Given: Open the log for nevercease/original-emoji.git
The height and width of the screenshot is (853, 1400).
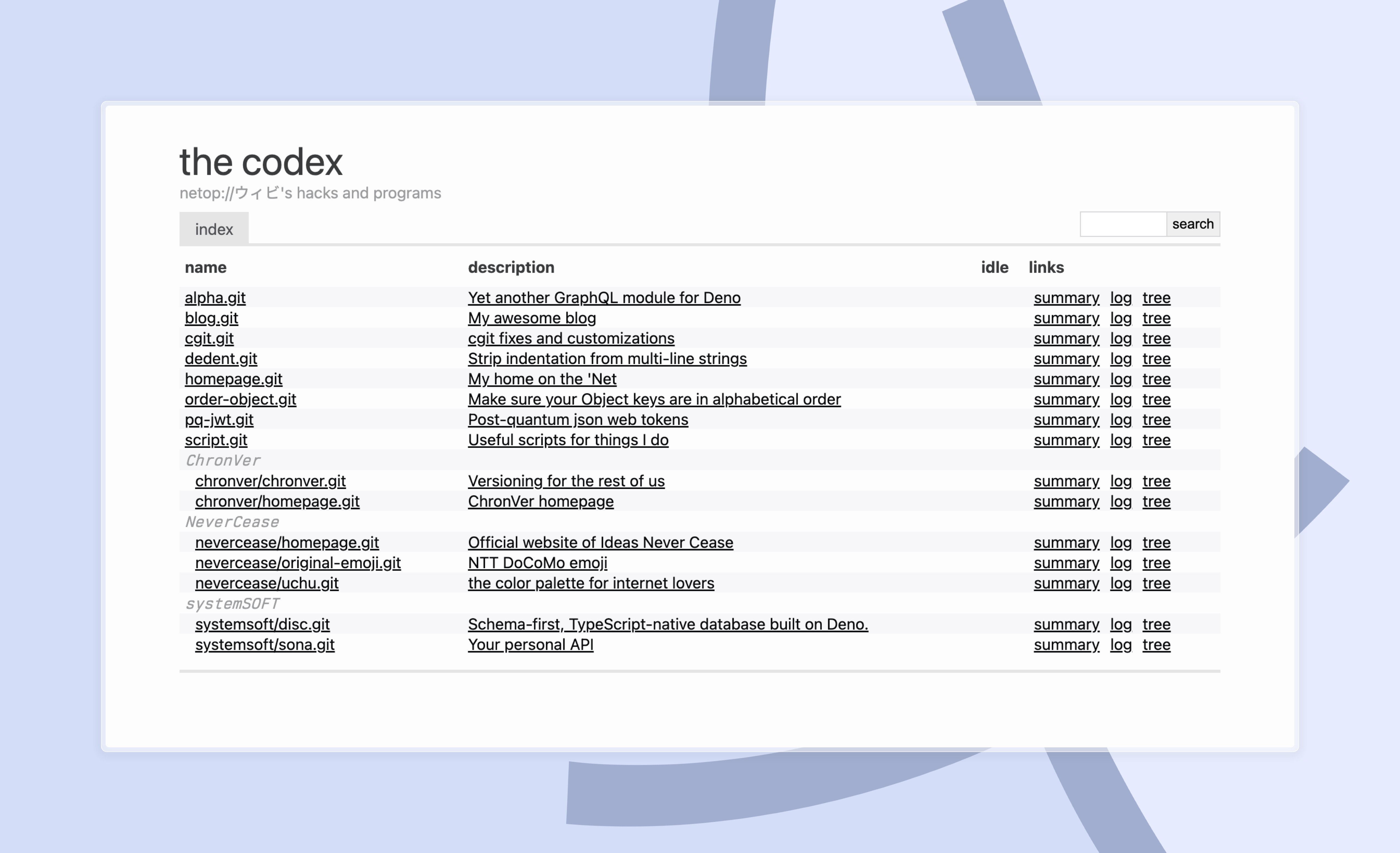Looking at the screenshot, I should tap(1120, 563).
